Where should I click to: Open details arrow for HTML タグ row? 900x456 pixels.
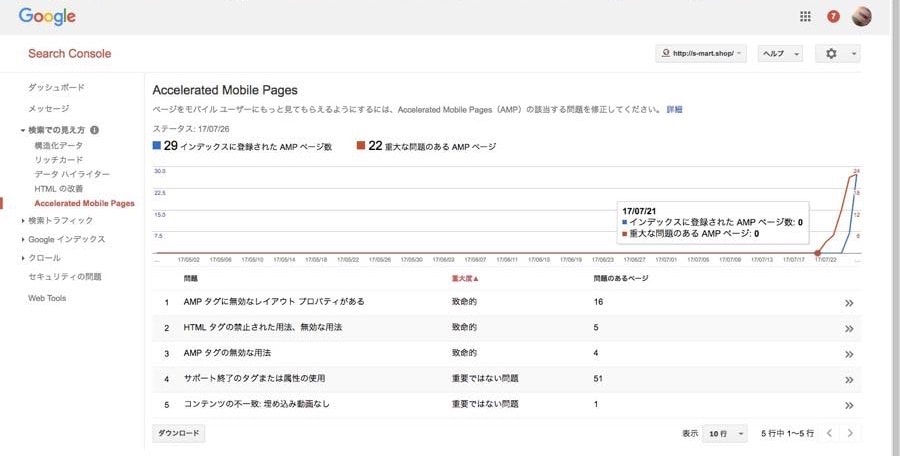coord(849,329)
